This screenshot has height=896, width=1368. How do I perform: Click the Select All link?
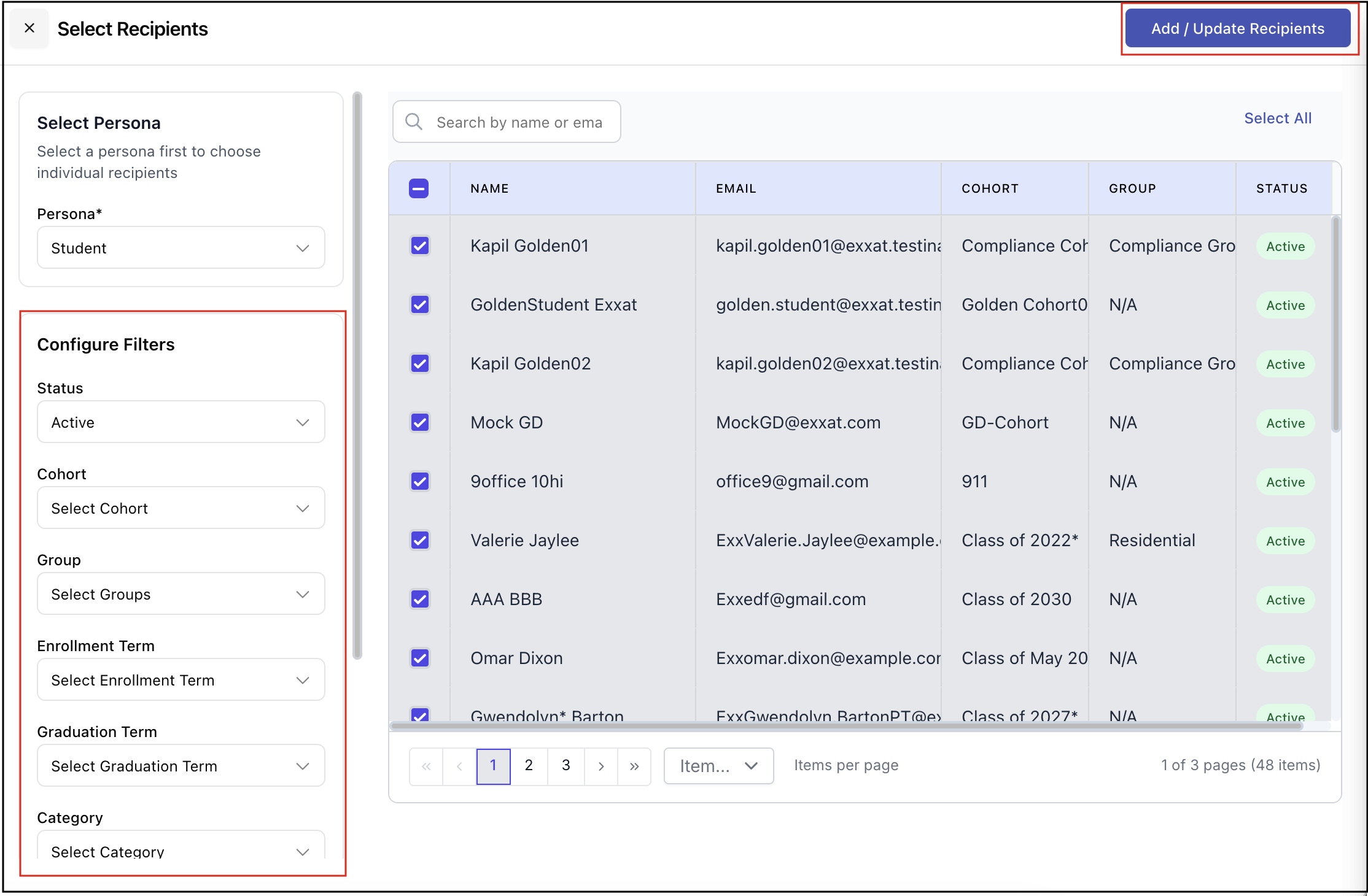[x=1277, y=118]
